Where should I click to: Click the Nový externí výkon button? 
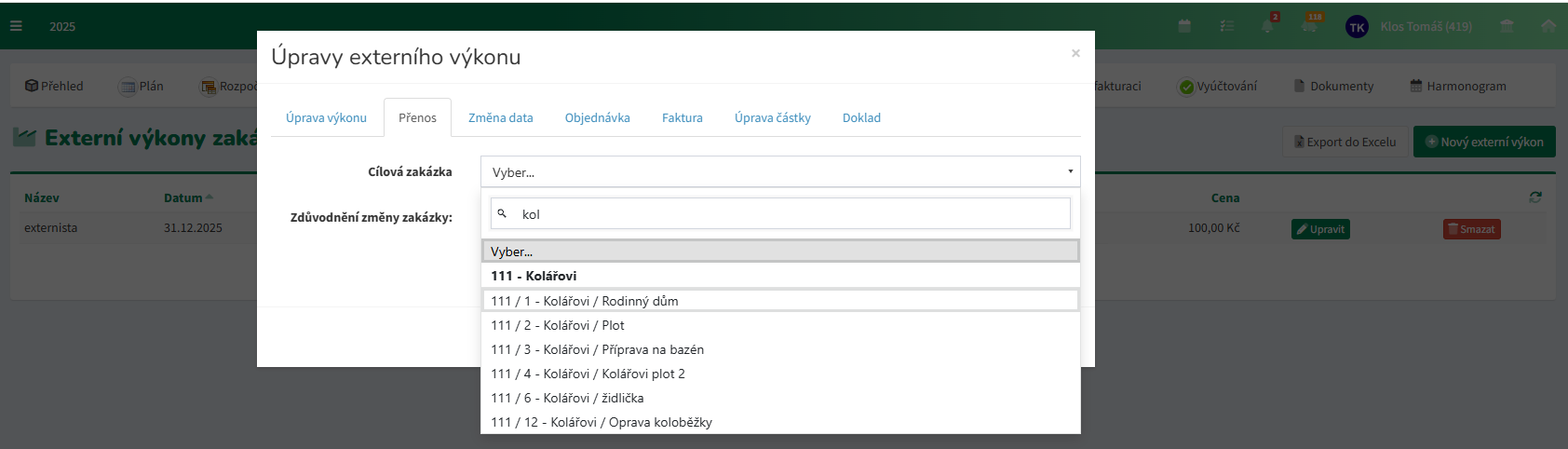pos(1483,142)
